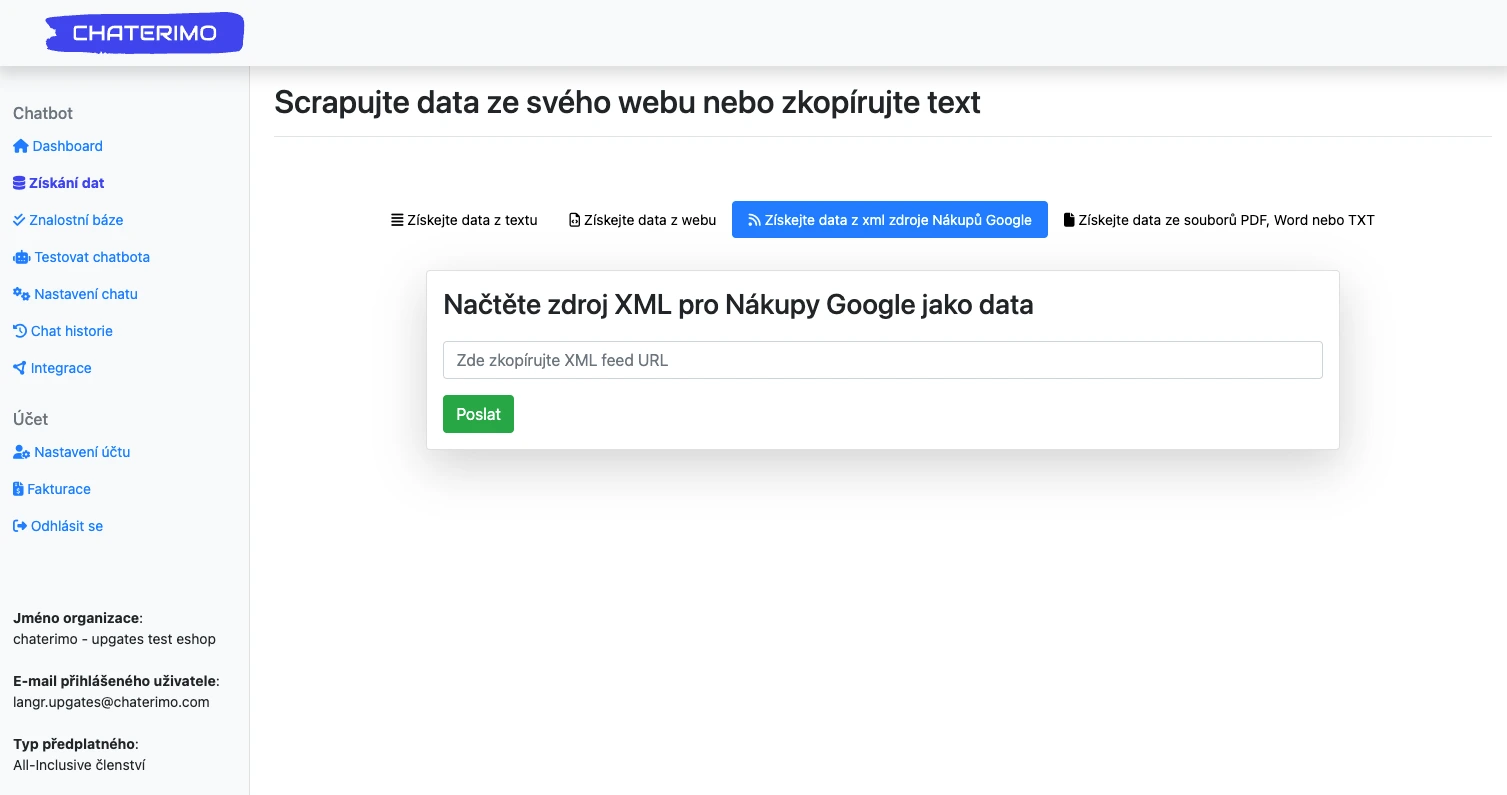Select the xml zdroje Nákupů Google tab
Viewport: 1507px width, 795px height.
point(889,220)
